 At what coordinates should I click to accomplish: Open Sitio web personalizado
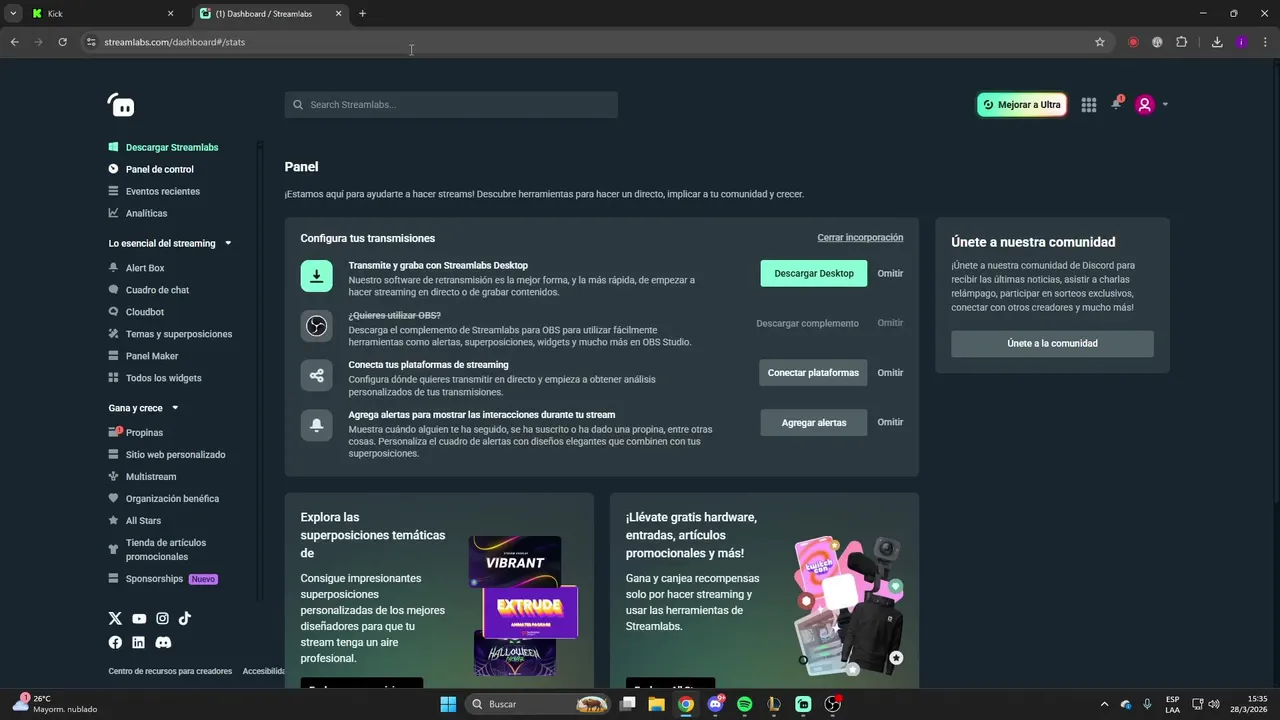[x=167, y=454]
